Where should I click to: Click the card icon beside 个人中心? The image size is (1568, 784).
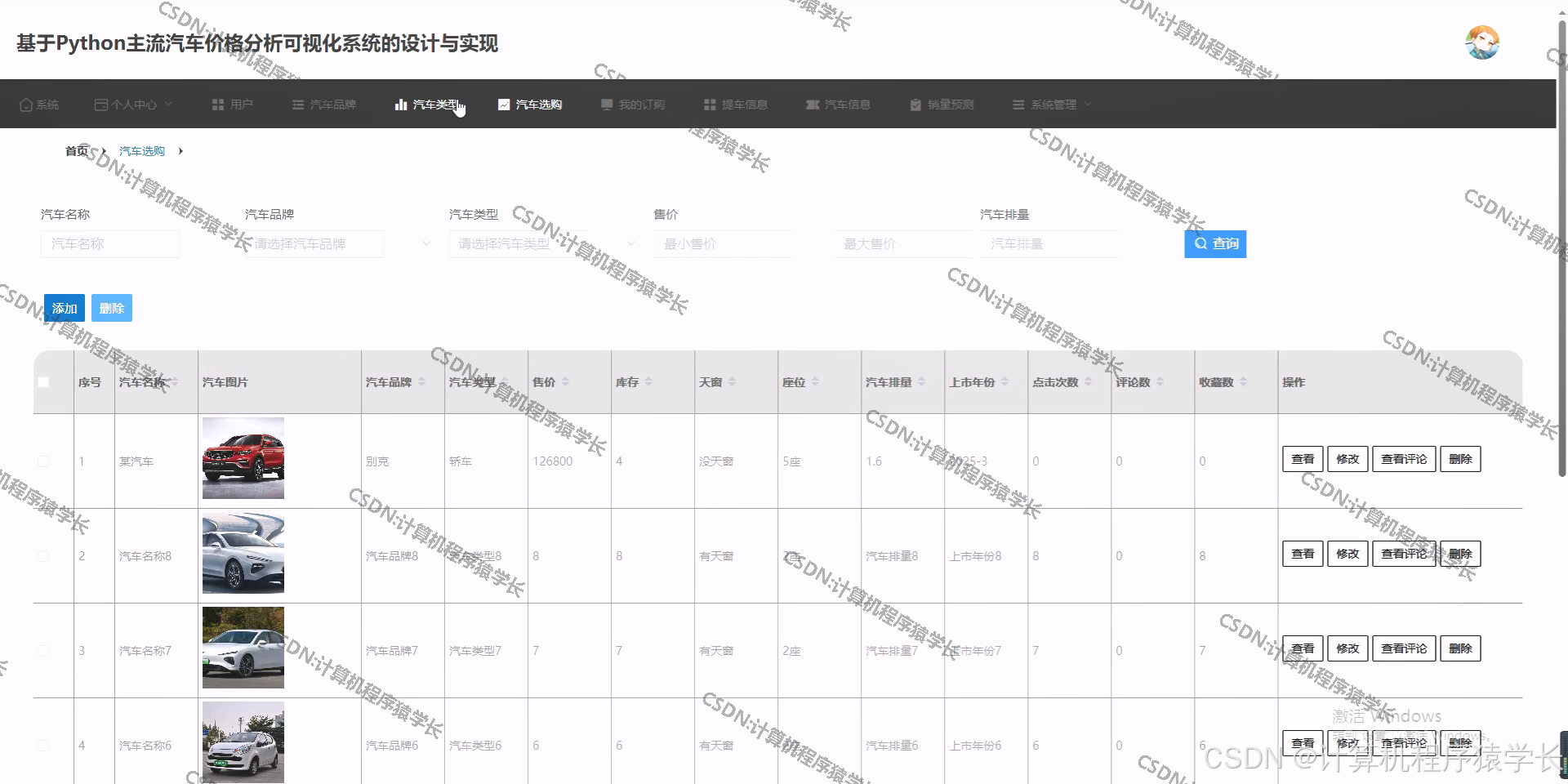pos(101,105)
